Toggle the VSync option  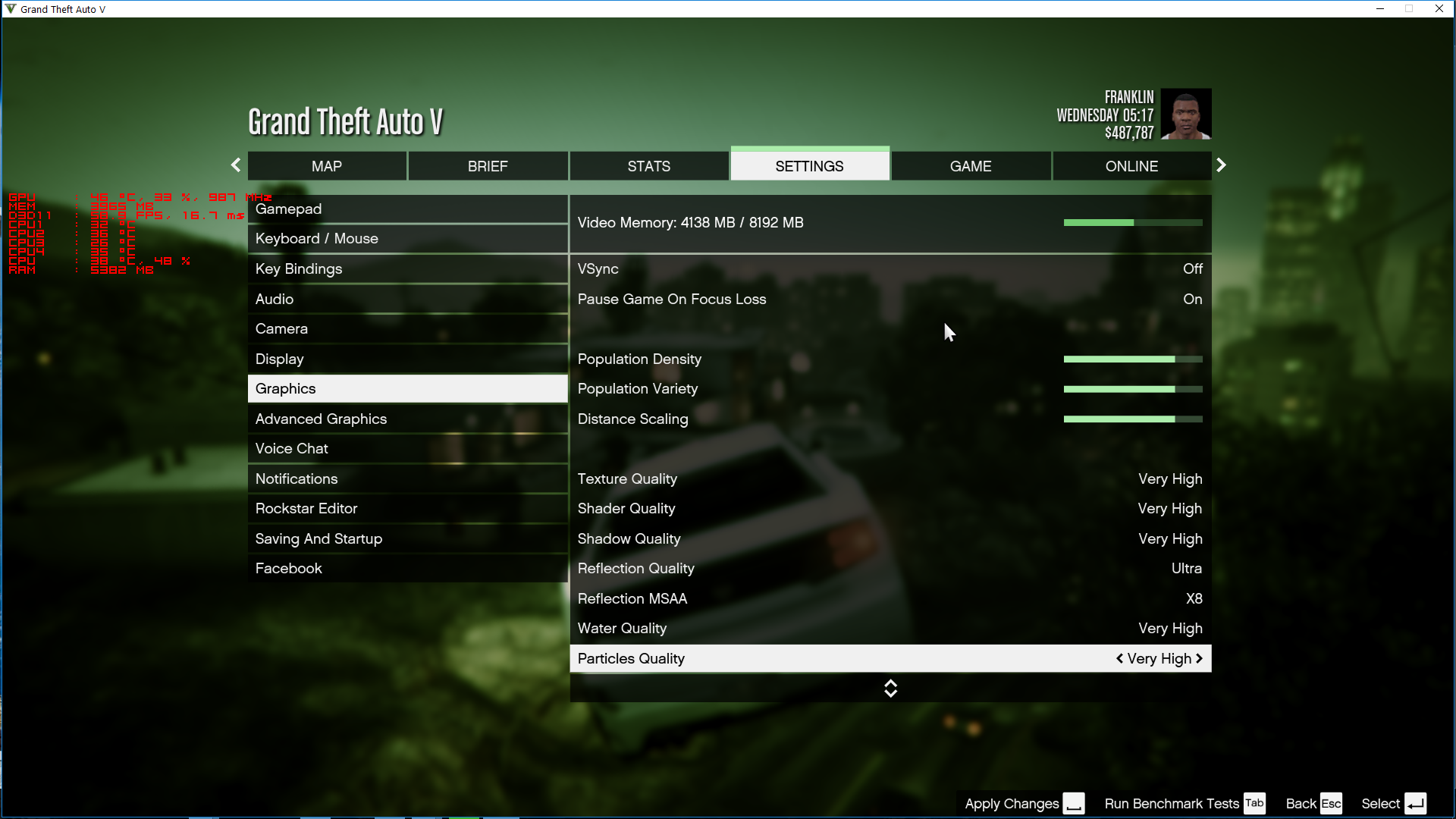pyautogui.click(x=890, y=269)
